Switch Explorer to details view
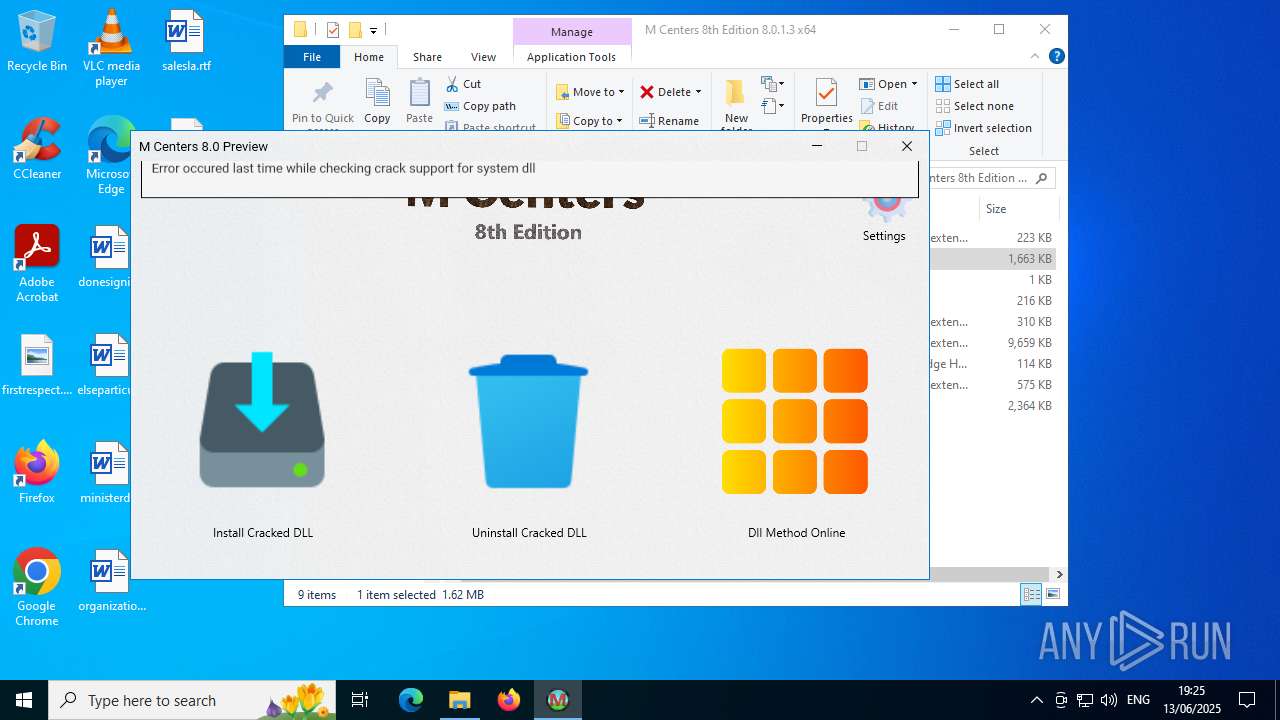The width and height of the screenshot is (1280, 720). coord(1031,594)
